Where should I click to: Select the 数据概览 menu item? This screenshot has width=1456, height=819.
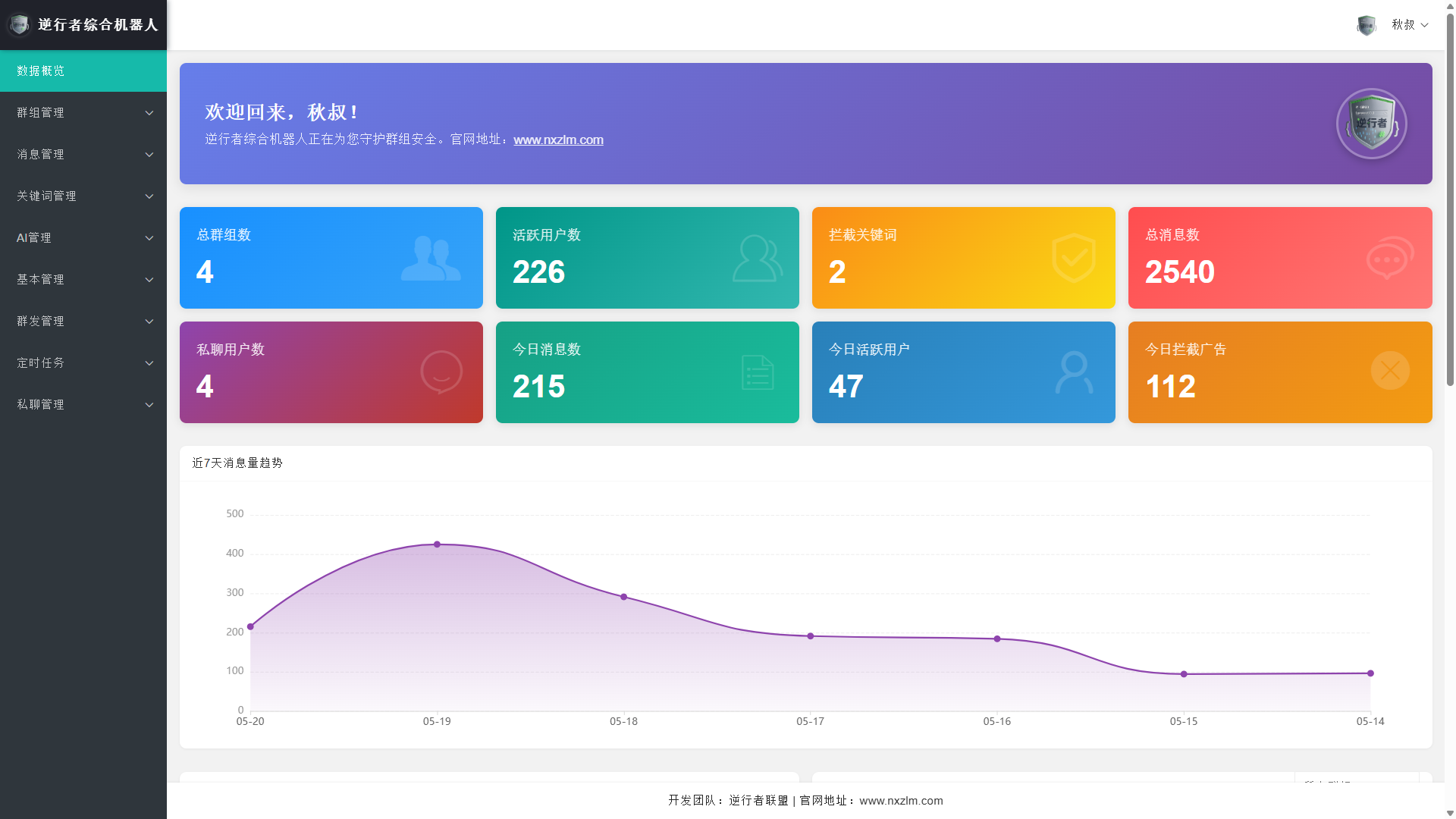point(83,71)
